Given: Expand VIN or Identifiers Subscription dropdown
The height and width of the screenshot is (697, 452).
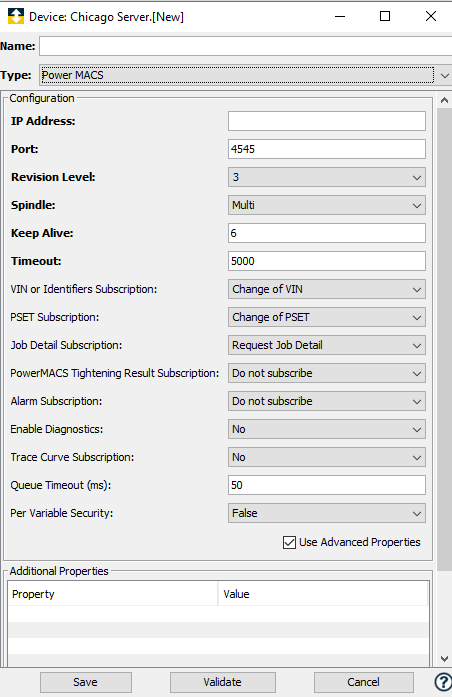Looking at the screenshot, I should tap(327, 289).
